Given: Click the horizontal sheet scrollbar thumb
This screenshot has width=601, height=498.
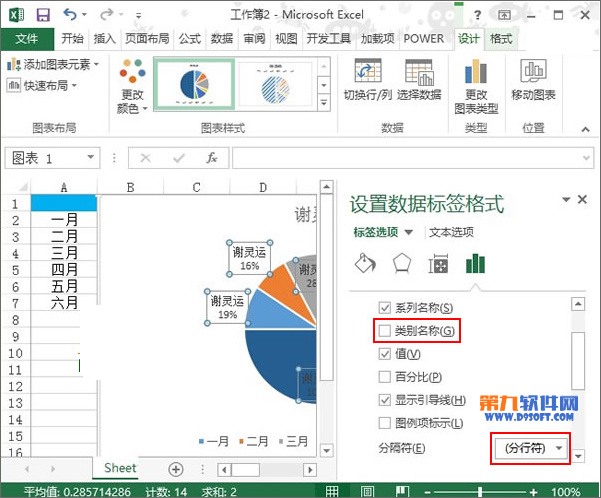Looking at the screenshot, I should pyautogui.click(x=245, y=469).
